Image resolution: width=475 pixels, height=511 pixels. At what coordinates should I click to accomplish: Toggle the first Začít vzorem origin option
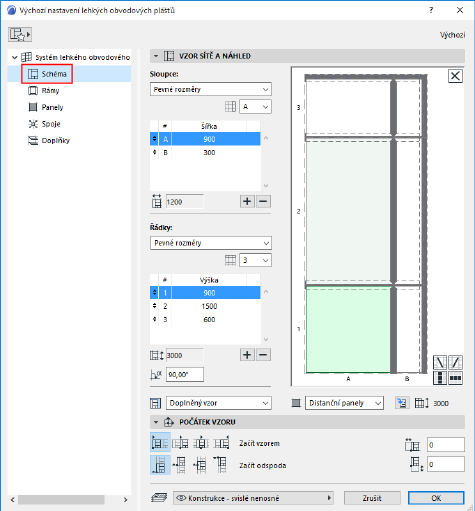[x=160, y=443]
